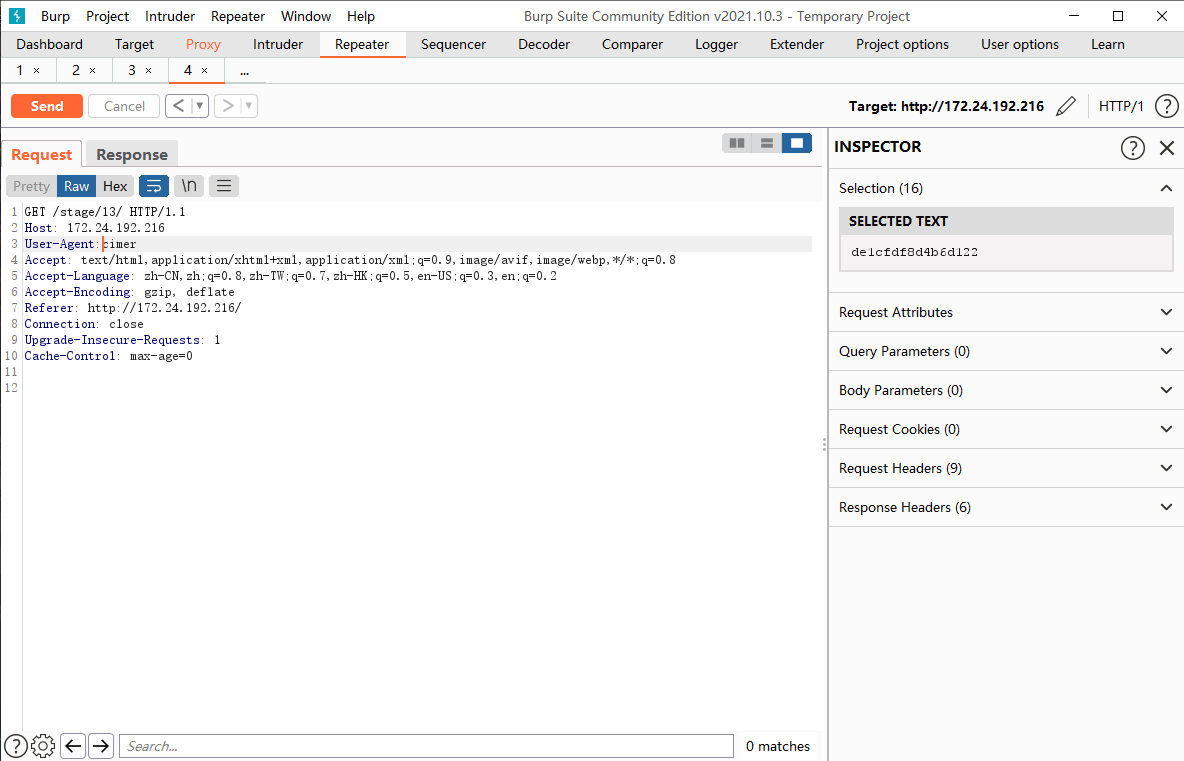Close Repeater tab 3
This screenshot has width=1184, height=761.
(x=148, y=70)
